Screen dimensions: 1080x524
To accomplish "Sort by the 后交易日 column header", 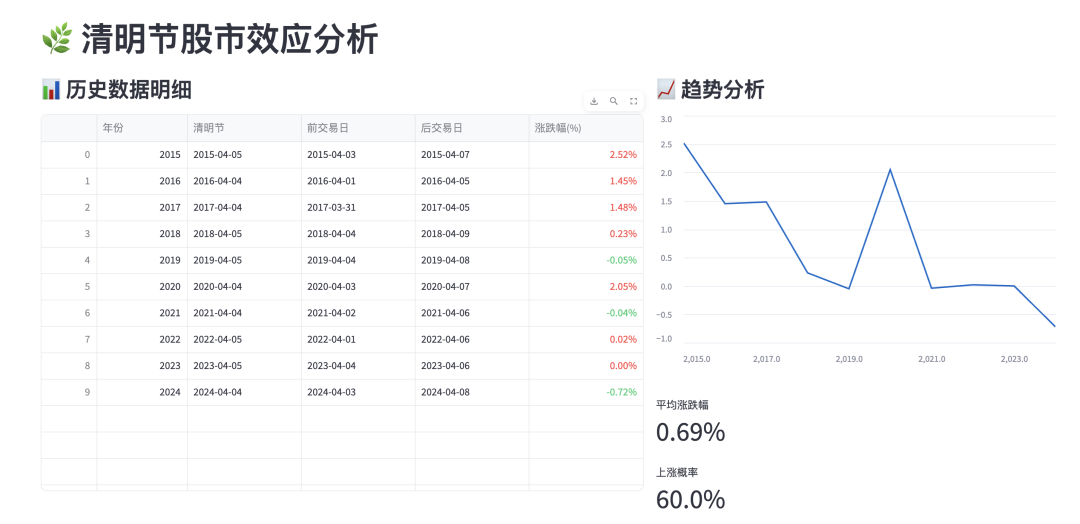I will coord(472,128).
